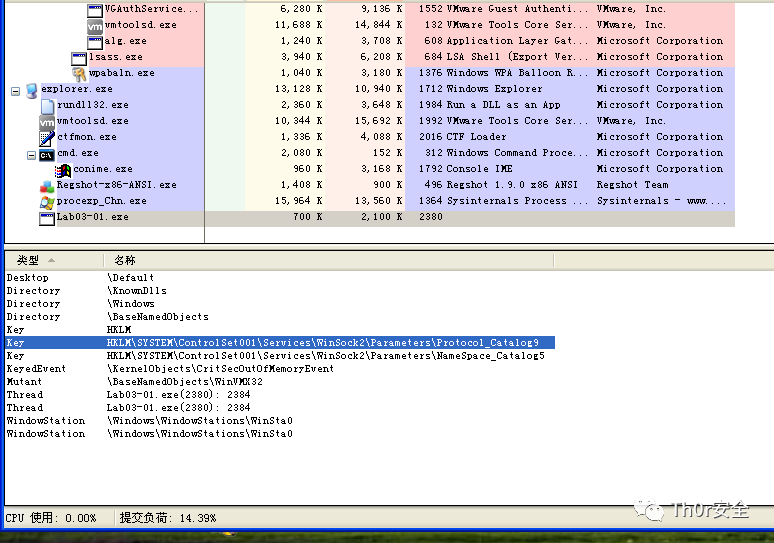Viewport: 774px width, 543px height.
Task: Click the alg.exe process icon
Action: pos(95,42)
